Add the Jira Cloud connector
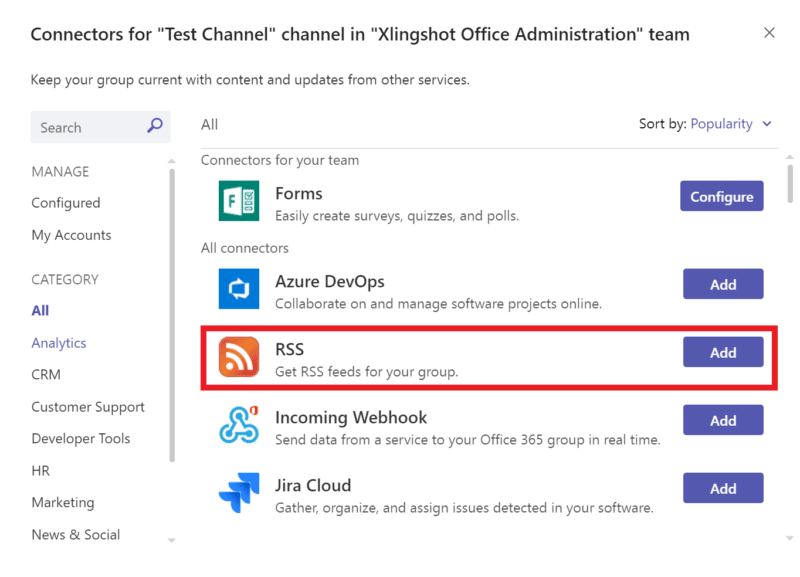Viewport: 800px width, 577px height. tap(722, 488)
